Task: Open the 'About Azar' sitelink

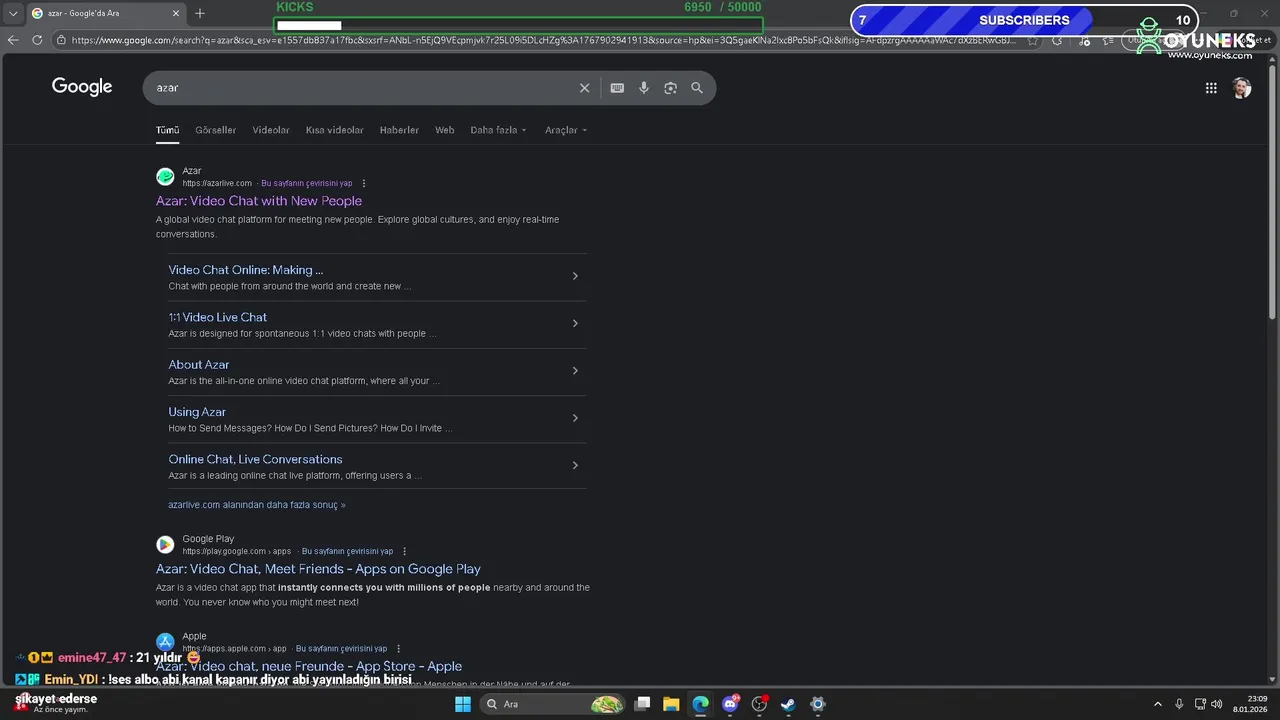Action: [x=199, y=365]
